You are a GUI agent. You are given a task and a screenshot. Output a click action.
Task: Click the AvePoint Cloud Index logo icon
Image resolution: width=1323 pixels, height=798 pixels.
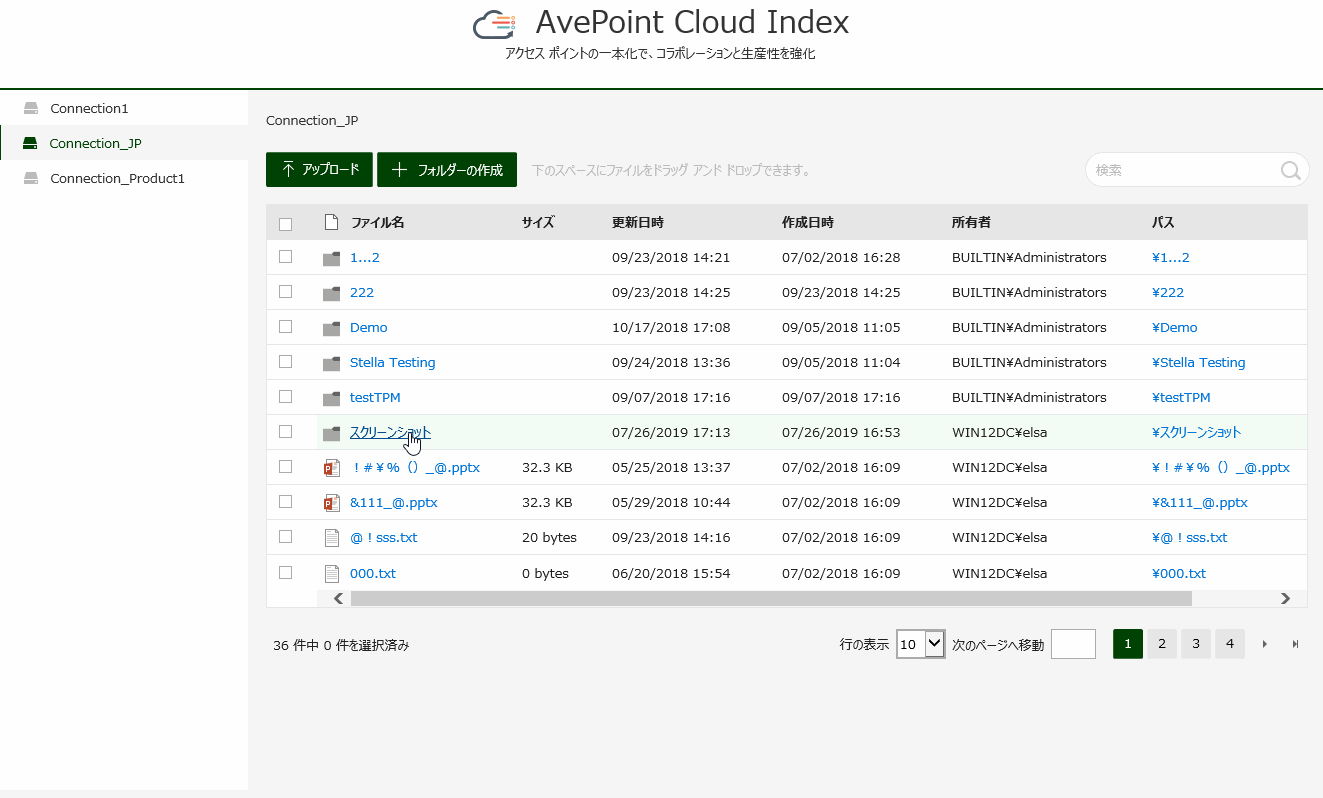tap(494, 24)
